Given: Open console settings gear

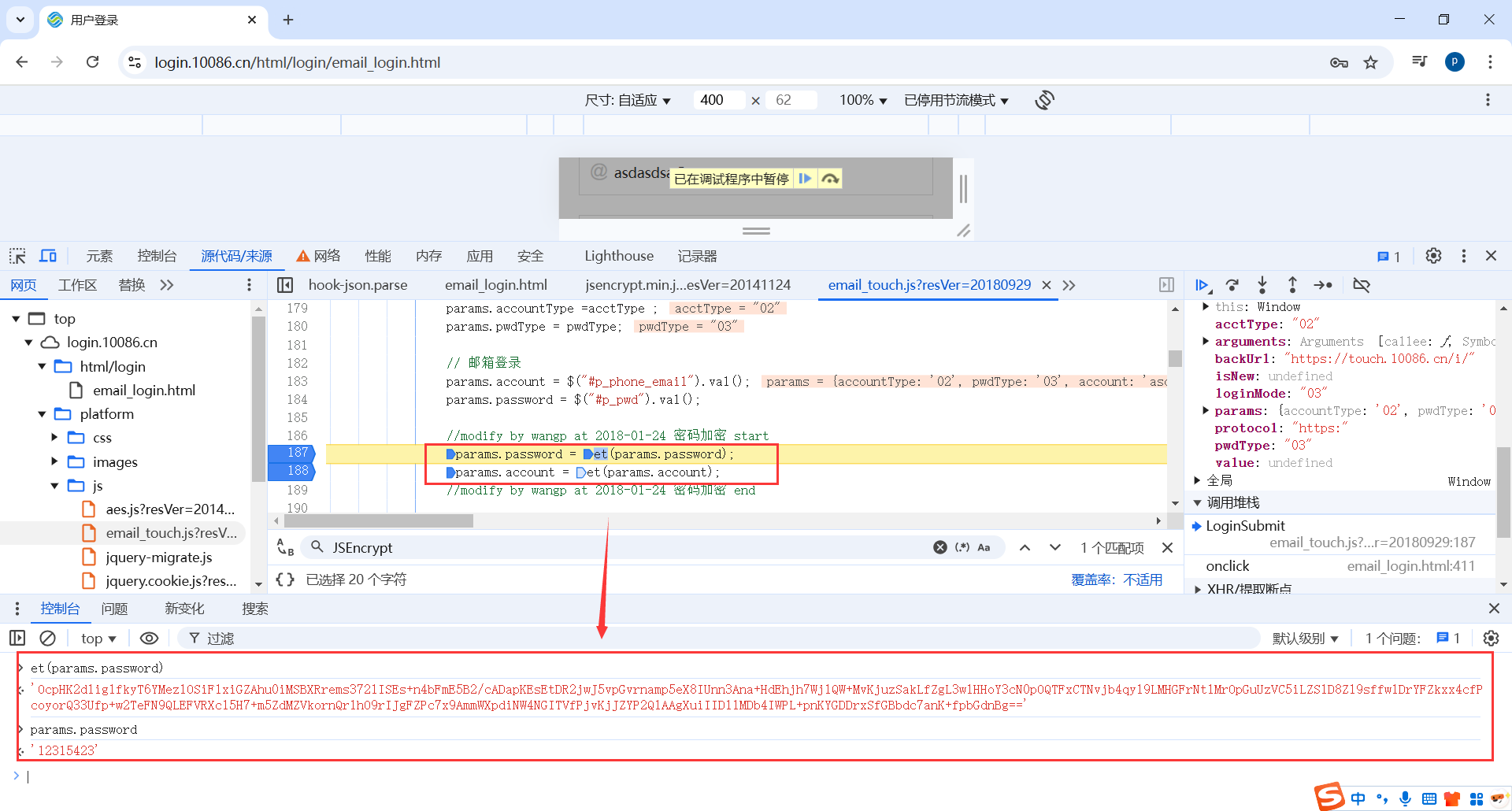Looking at the screenshot, I should pos(1491,638).
